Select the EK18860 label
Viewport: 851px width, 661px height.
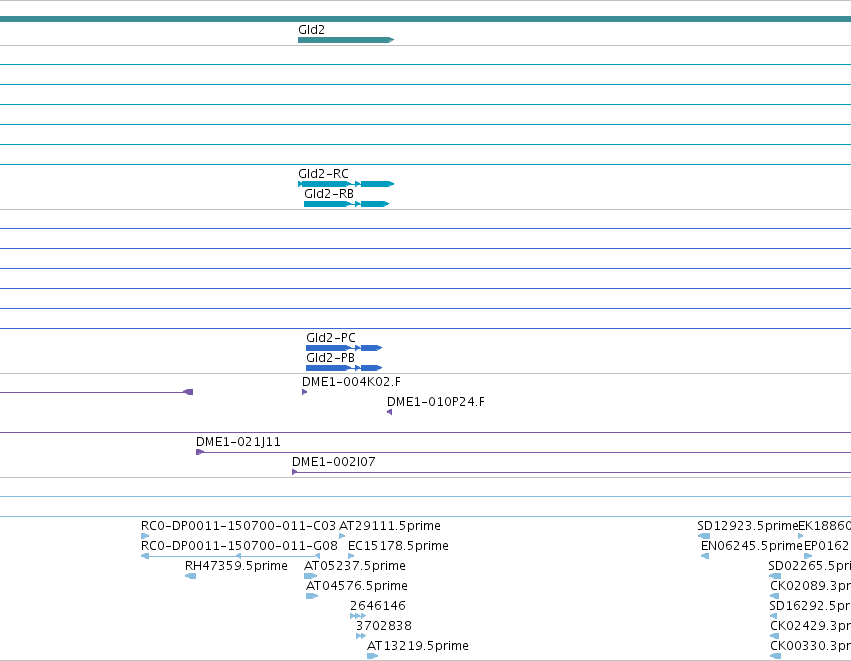[824, 526]
